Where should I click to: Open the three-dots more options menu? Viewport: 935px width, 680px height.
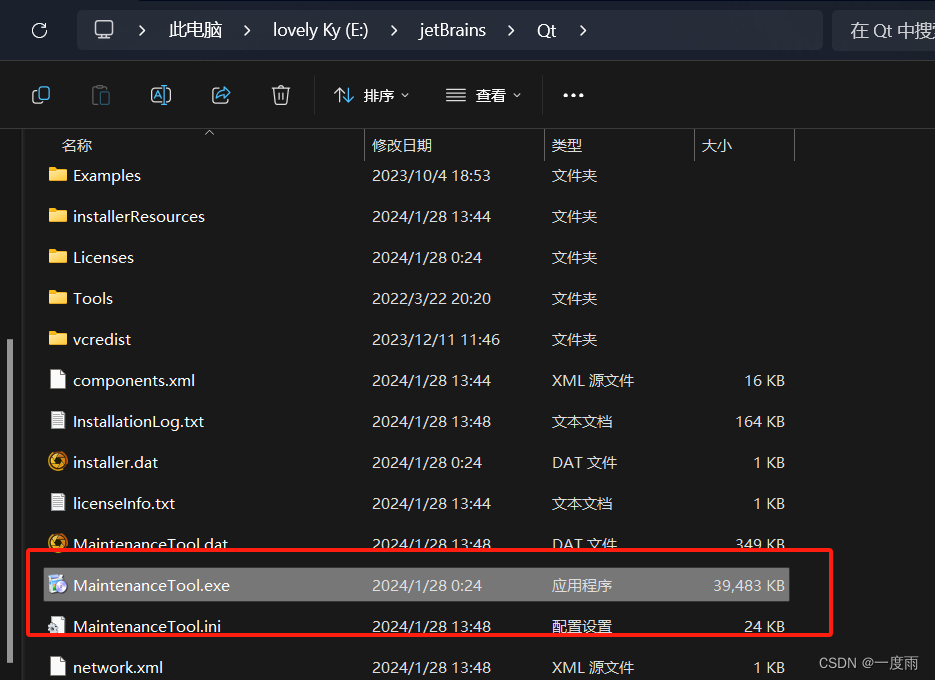point(574,95)
